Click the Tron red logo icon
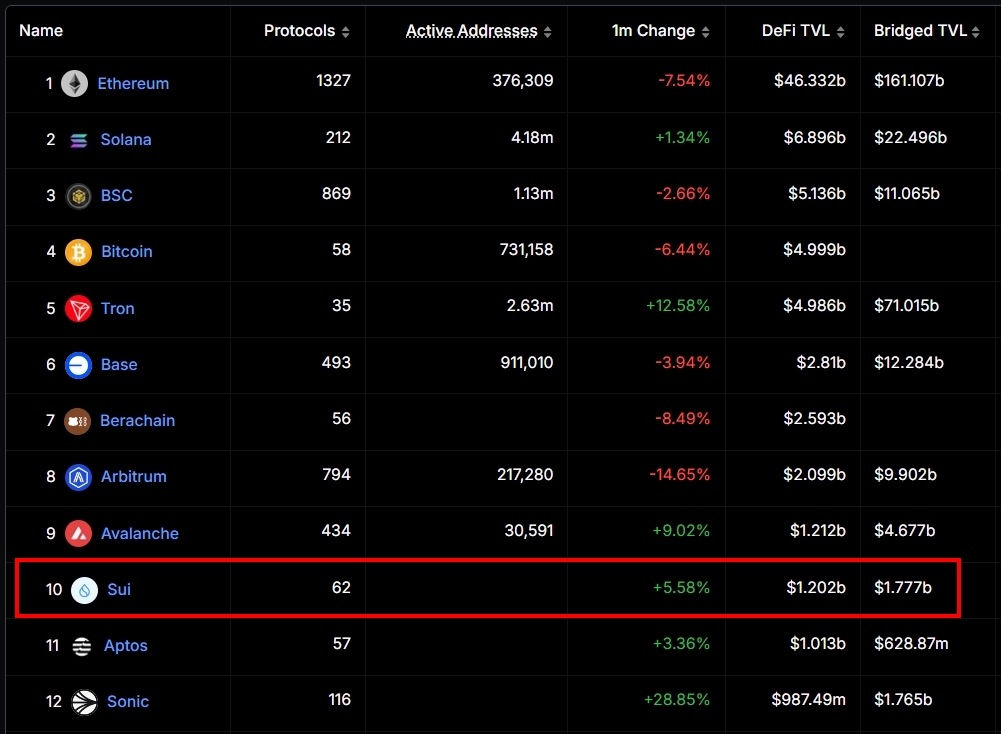This screenshot has height=734, width=1001. 79,309
